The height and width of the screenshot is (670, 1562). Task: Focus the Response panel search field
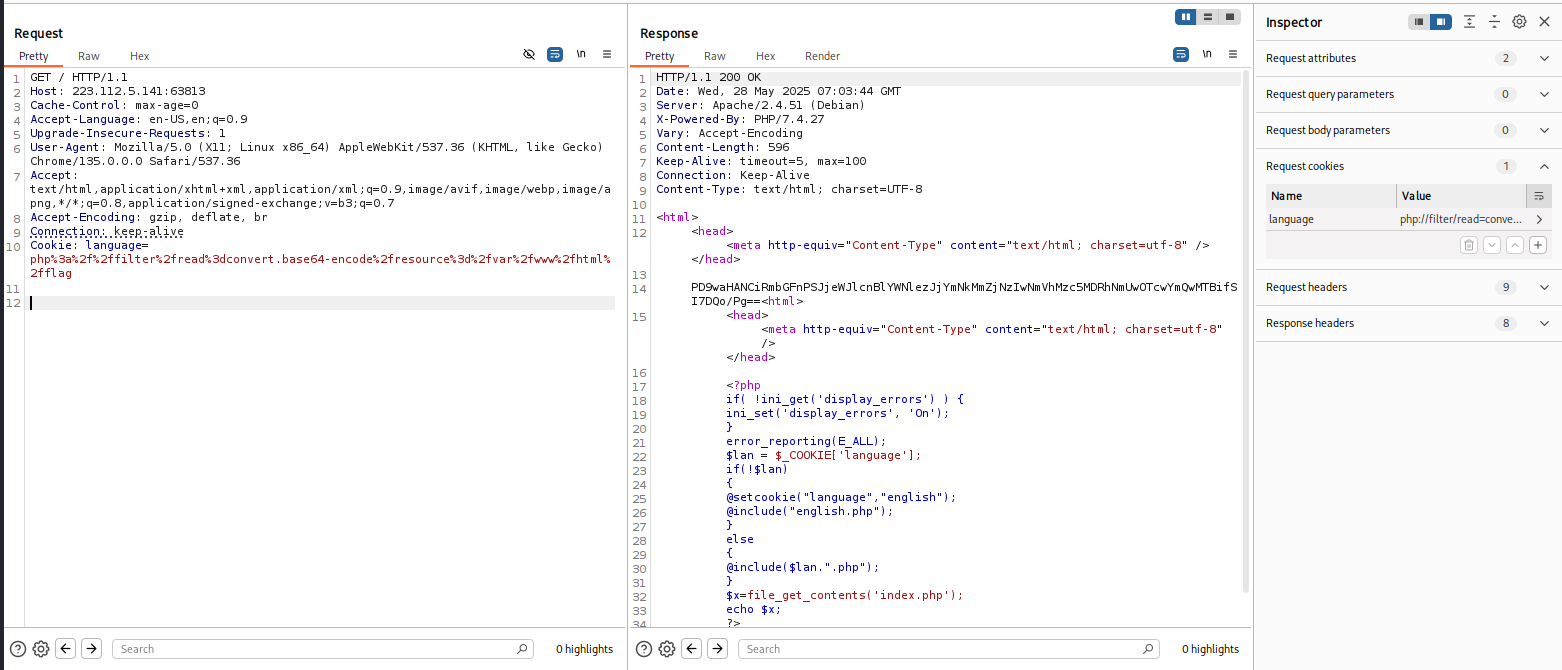[x=949, y=649]
